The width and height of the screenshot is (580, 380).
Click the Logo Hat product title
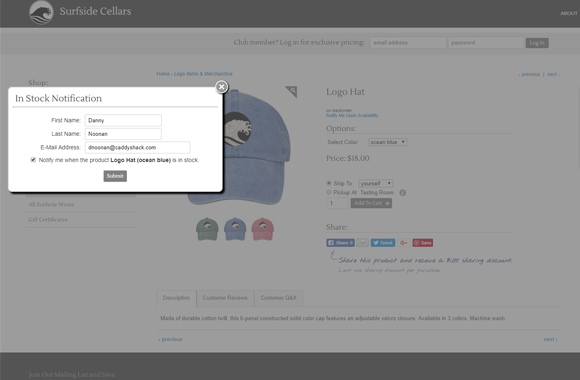(345, 92)
